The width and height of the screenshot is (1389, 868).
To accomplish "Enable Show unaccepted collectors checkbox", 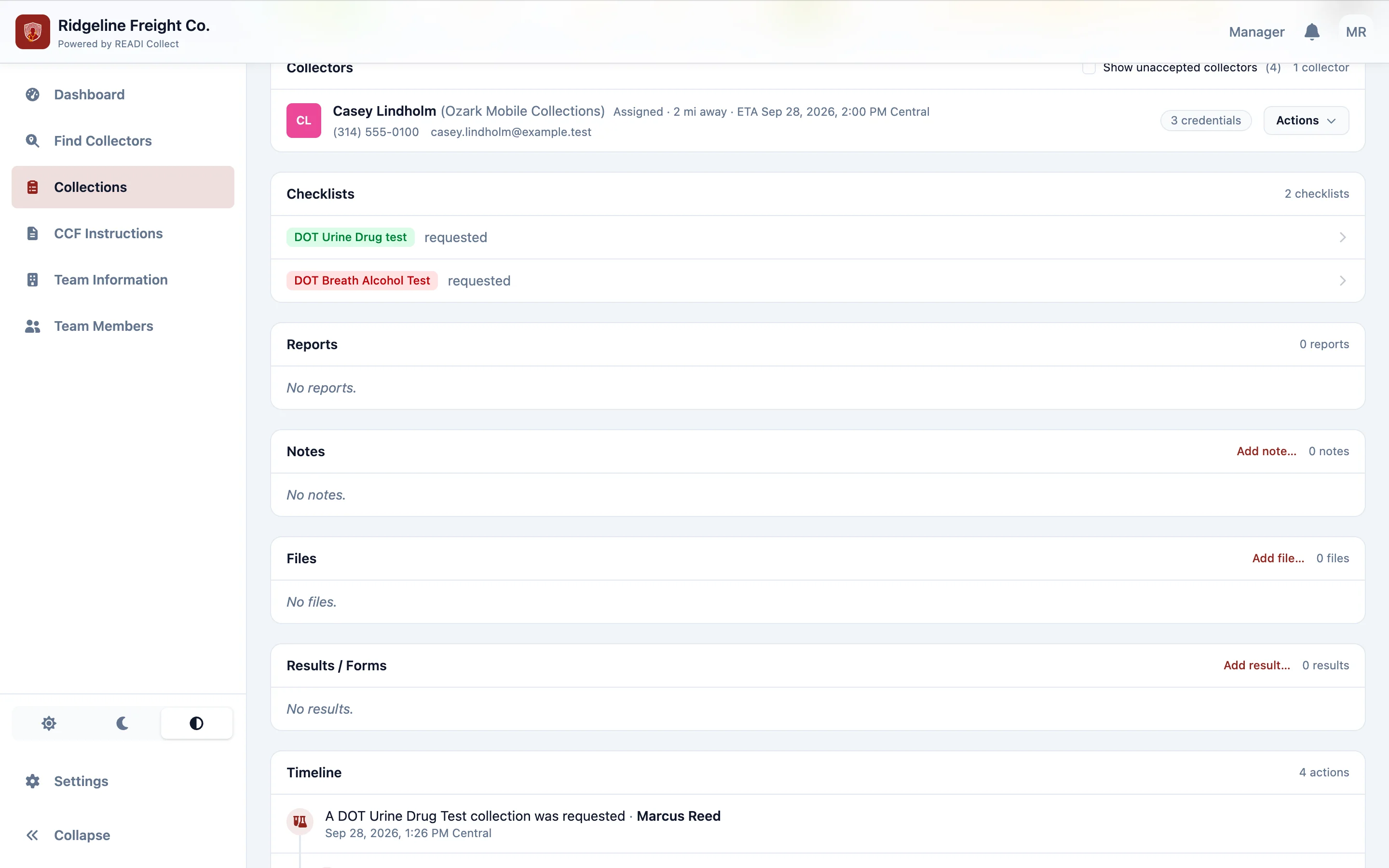I will pos(1089,68).
